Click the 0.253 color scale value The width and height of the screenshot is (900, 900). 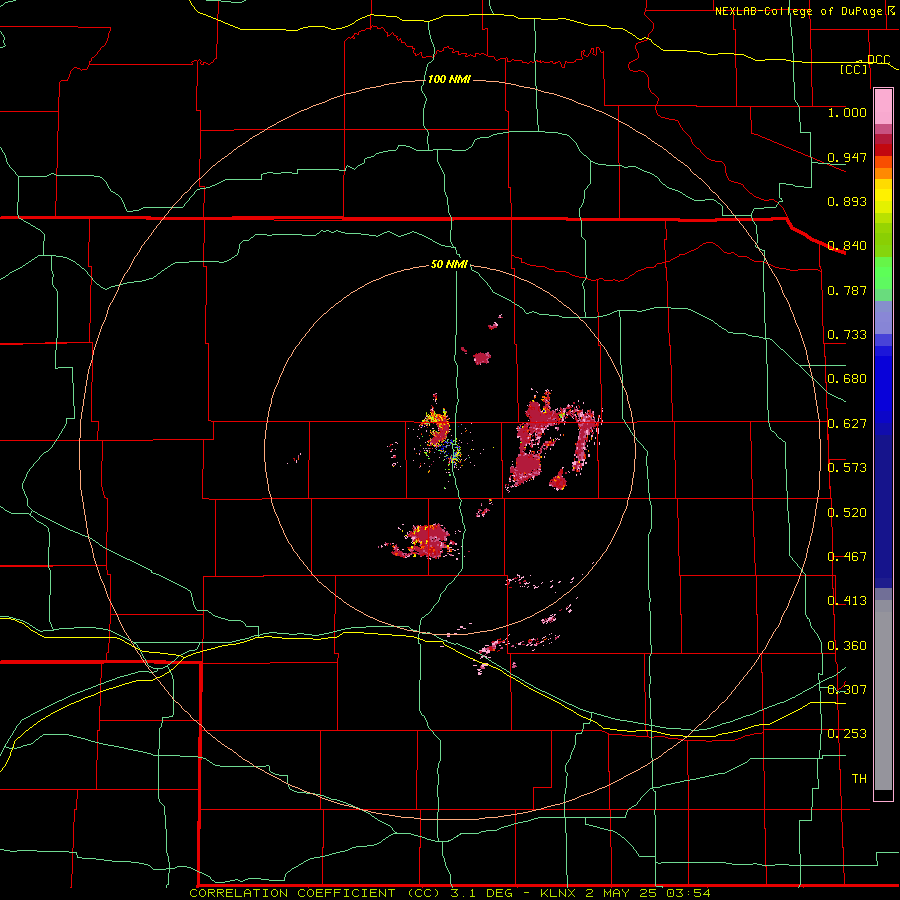tap(847, 734)
